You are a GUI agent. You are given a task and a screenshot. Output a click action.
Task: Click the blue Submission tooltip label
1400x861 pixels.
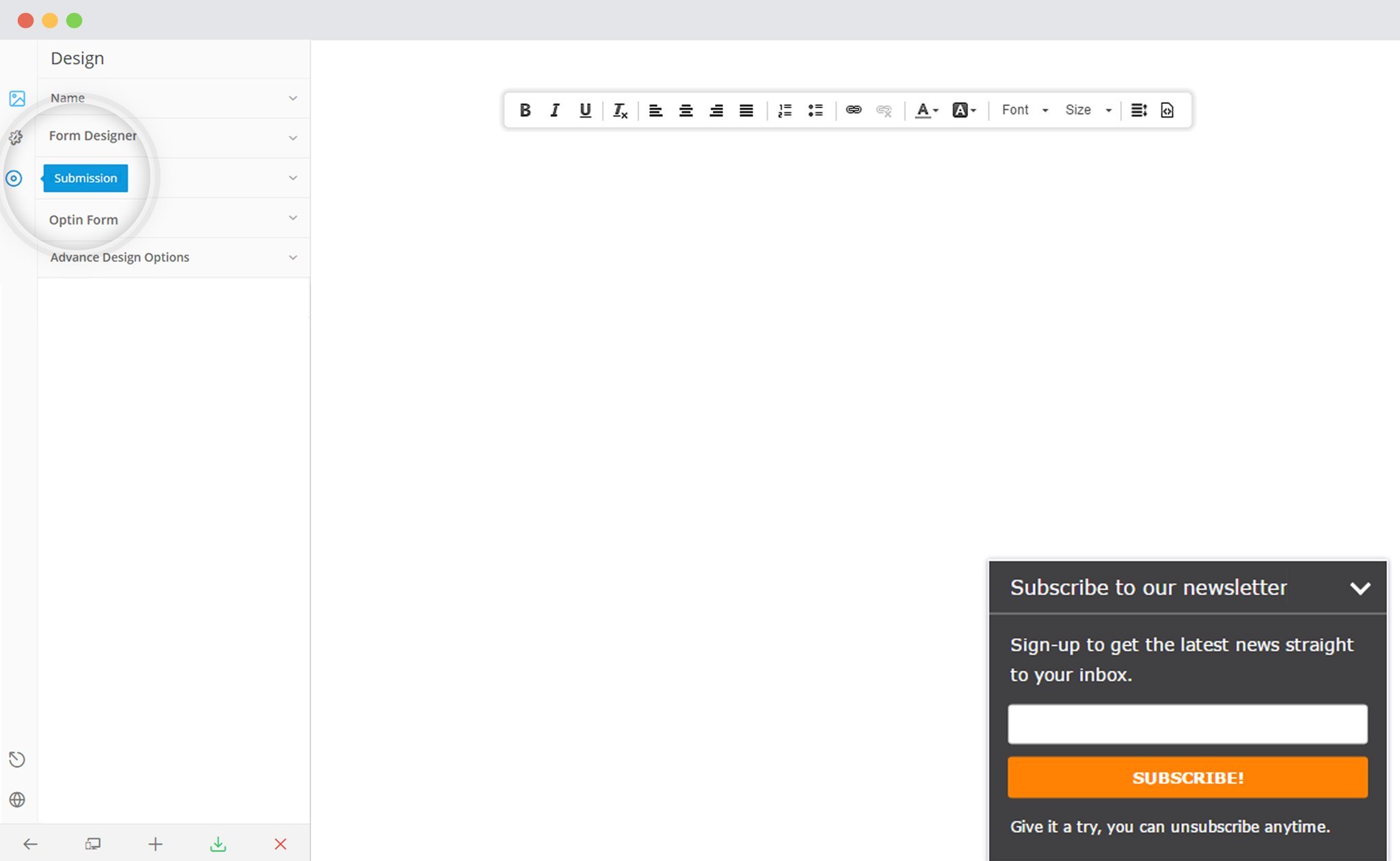click(x=85, y=178)
